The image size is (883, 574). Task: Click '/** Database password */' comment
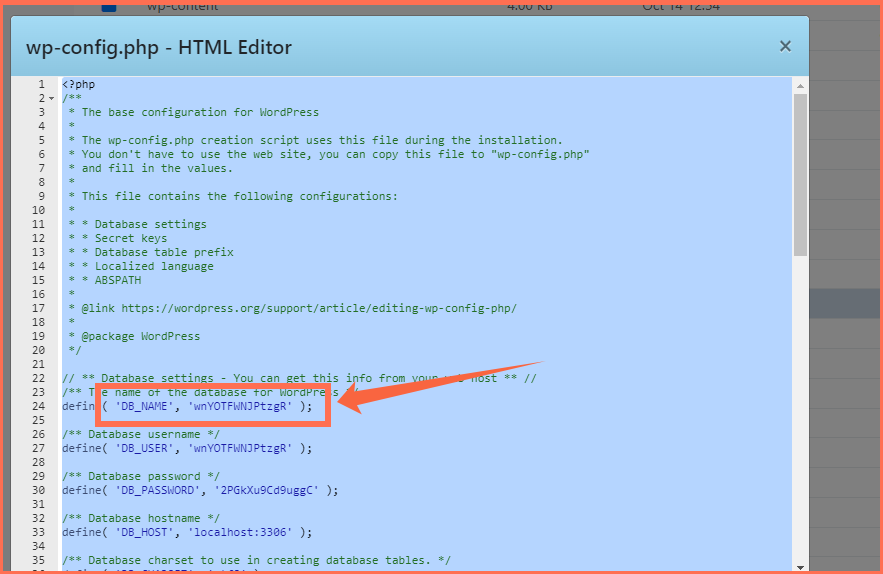[141, 477]
